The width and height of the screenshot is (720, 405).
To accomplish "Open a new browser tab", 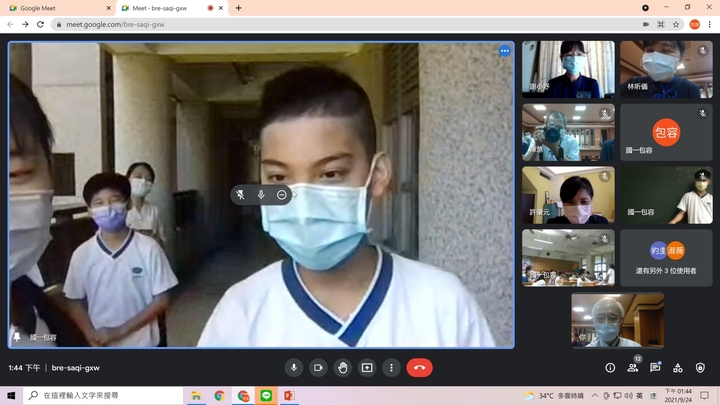I will (238, 8).
